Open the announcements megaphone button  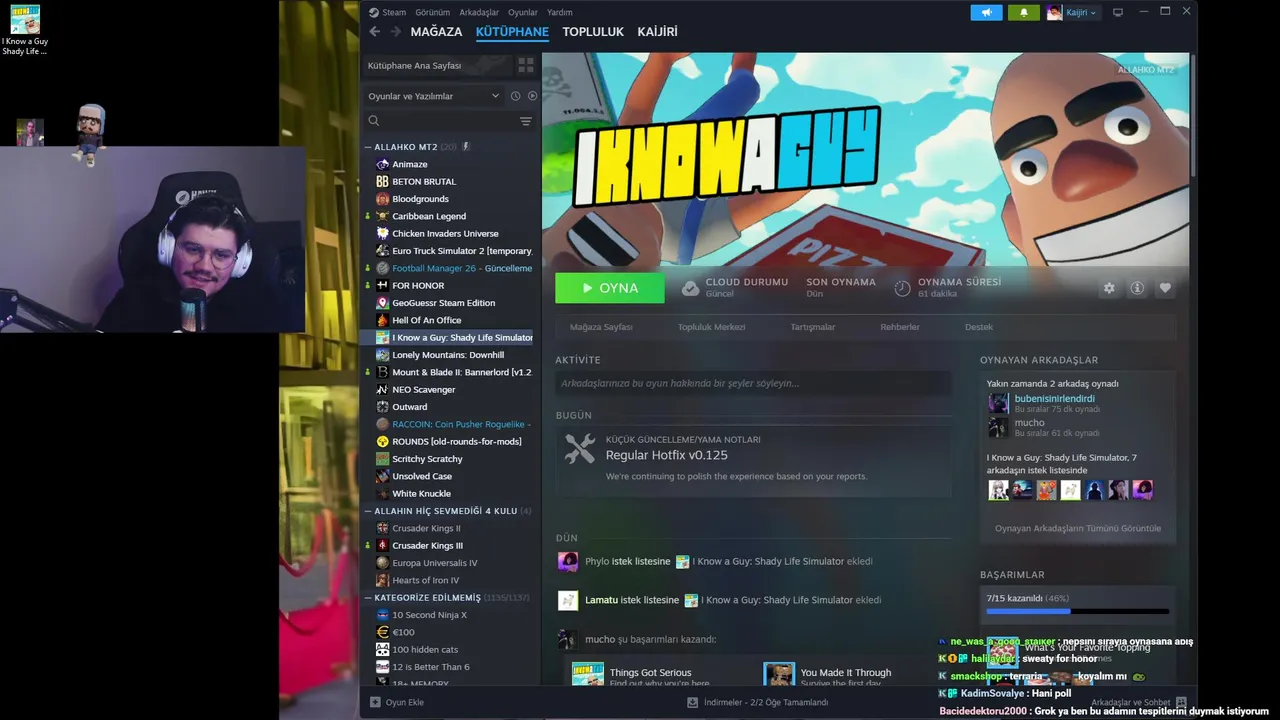tap(986, 12)
